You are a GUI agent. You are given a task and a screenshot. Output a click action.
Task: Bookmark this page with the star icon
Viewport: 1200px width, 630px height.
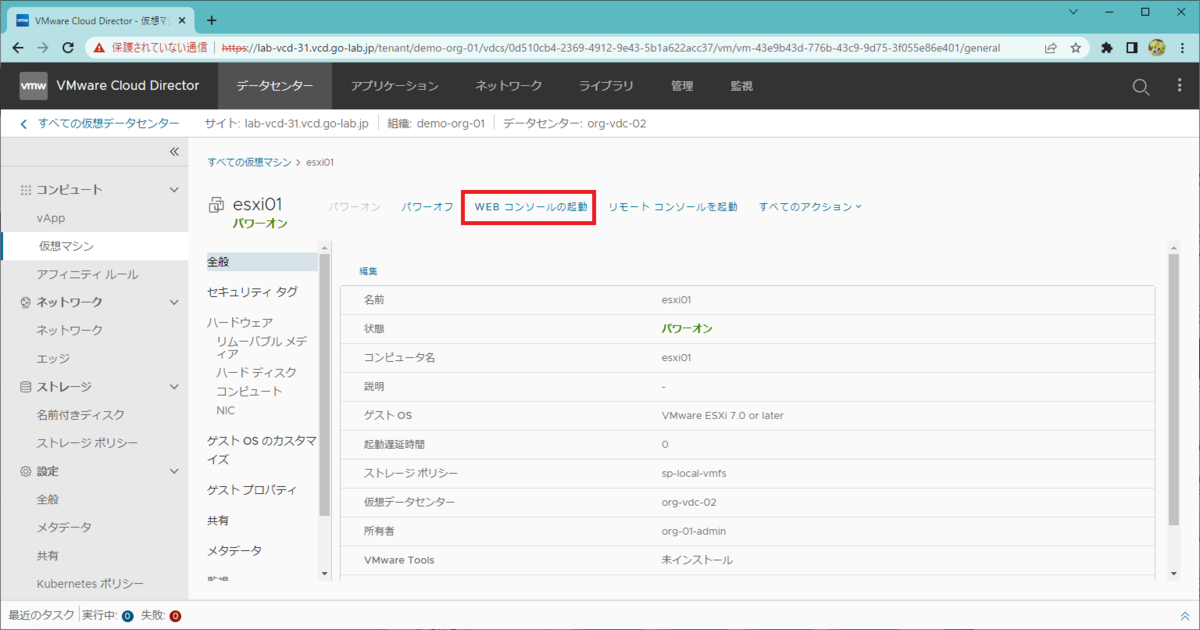pos(1076,47)
